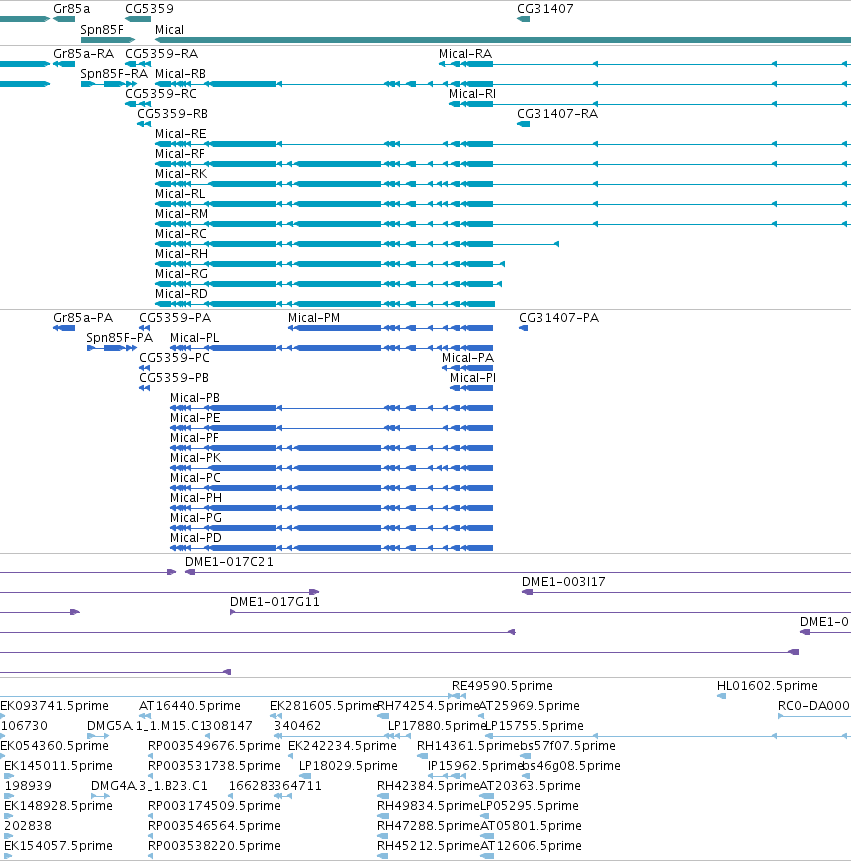Click the CG31407-RA transcript label

[557, 114]
